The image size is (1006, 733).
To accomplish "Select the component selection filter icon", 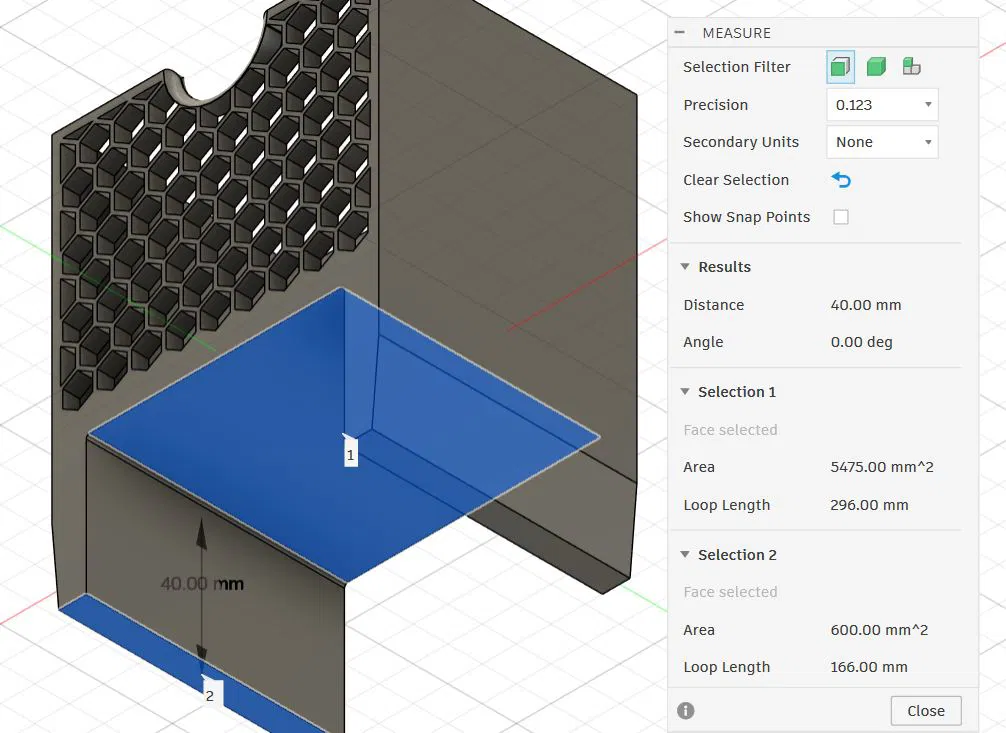I will point(911,66).
